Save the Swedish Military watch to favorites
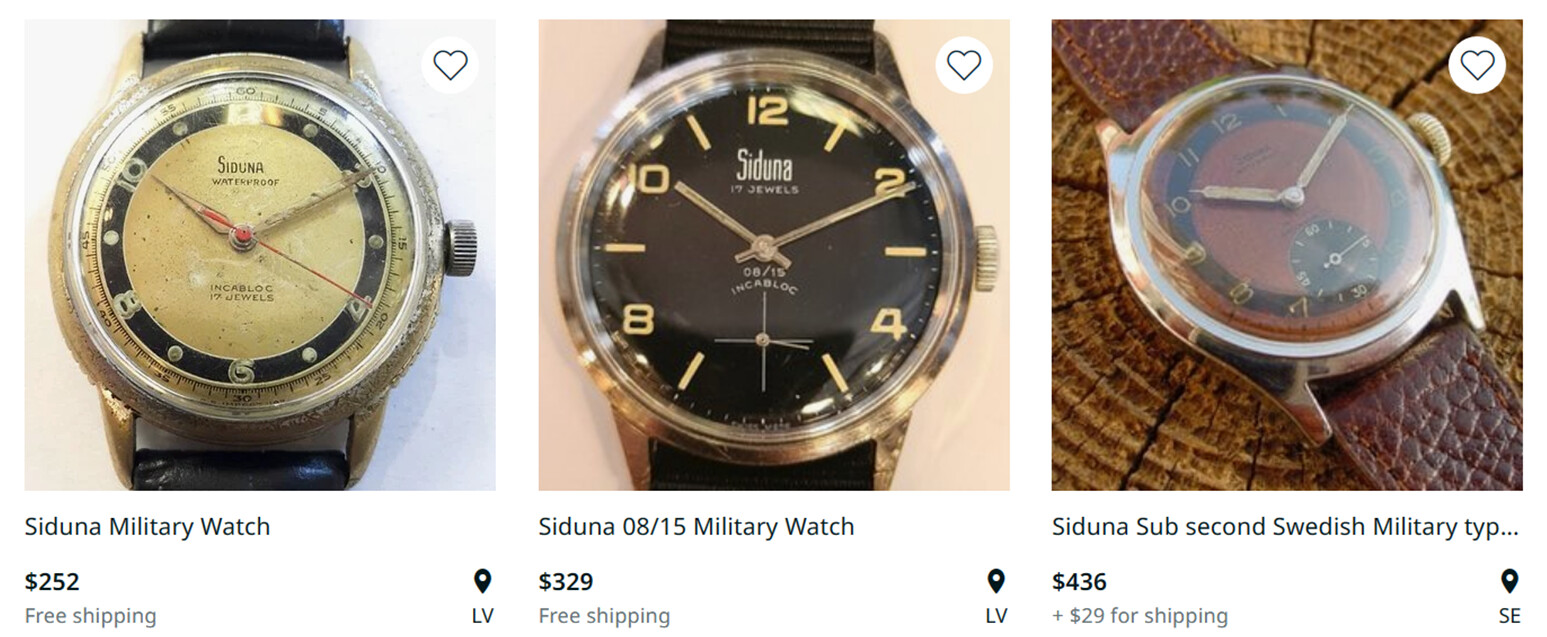 pos(1477,65)
